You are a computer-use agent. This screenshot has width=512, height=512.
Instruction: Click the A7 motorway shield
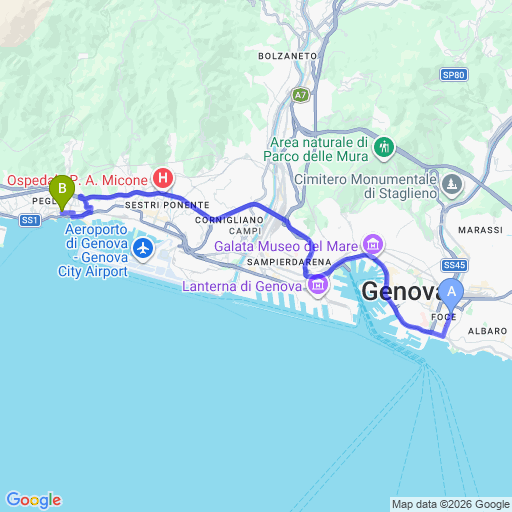click(x=300, y=95)
